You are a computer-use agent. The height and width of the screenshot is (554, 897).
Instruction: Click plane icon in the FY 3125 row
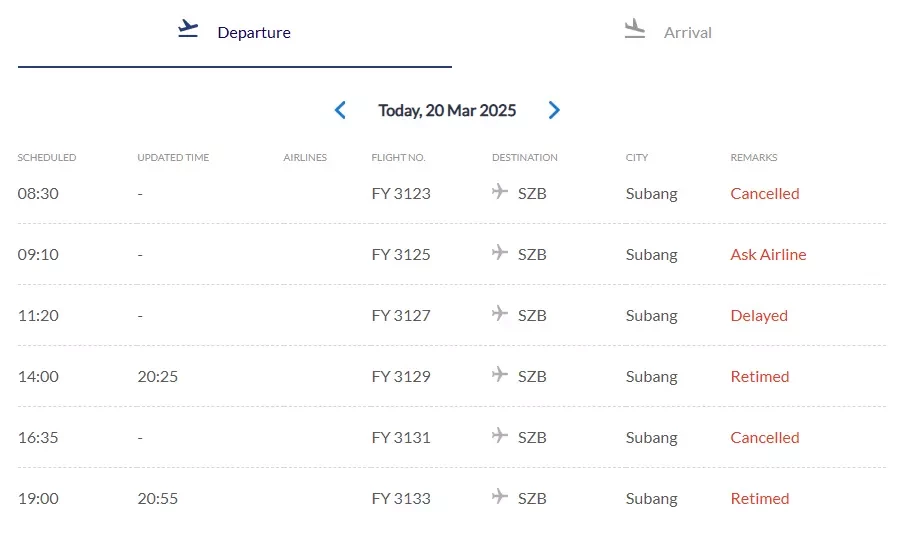click(499, 252)
